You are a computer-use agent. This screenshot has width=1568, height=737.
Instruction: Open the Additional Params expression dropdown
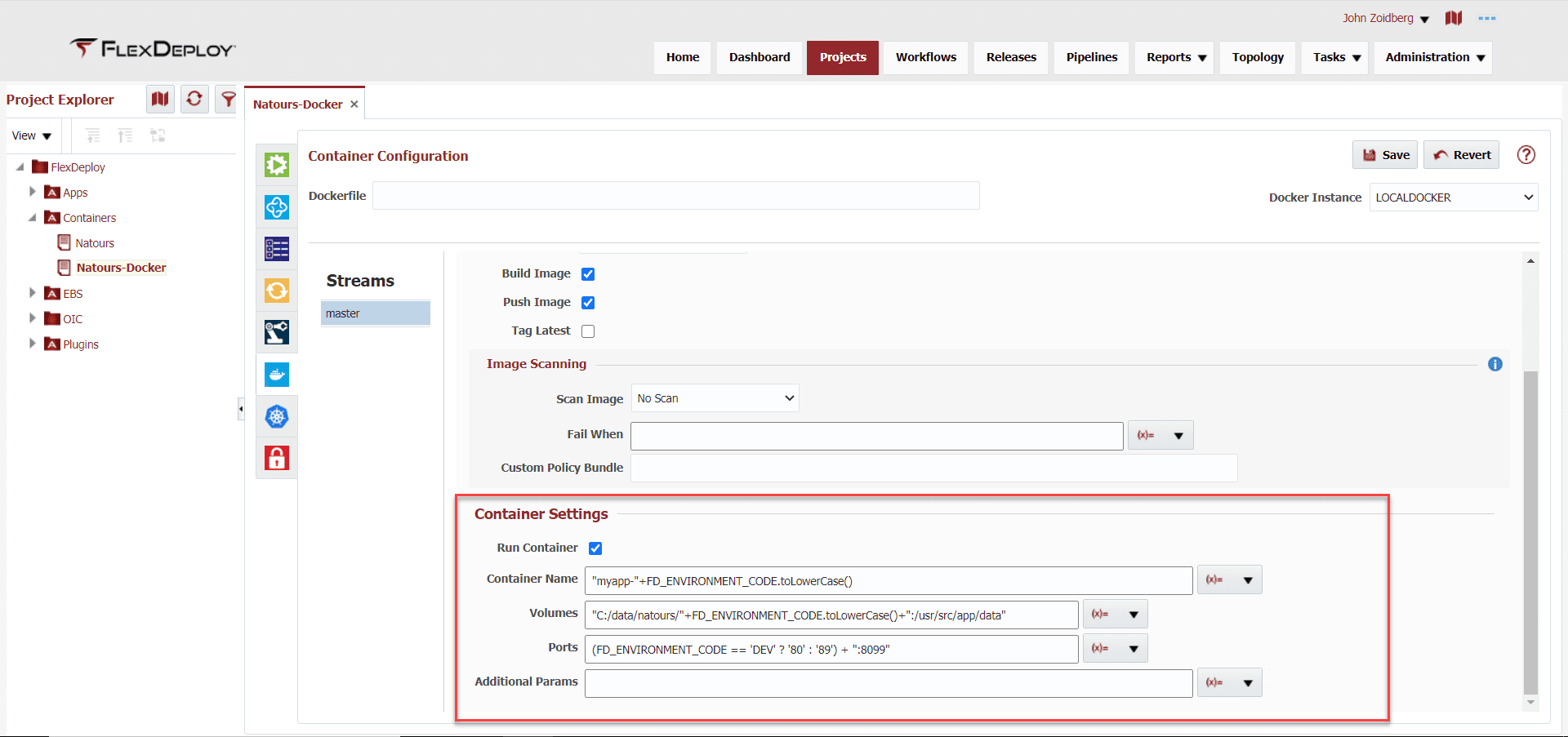(1230, 682)
